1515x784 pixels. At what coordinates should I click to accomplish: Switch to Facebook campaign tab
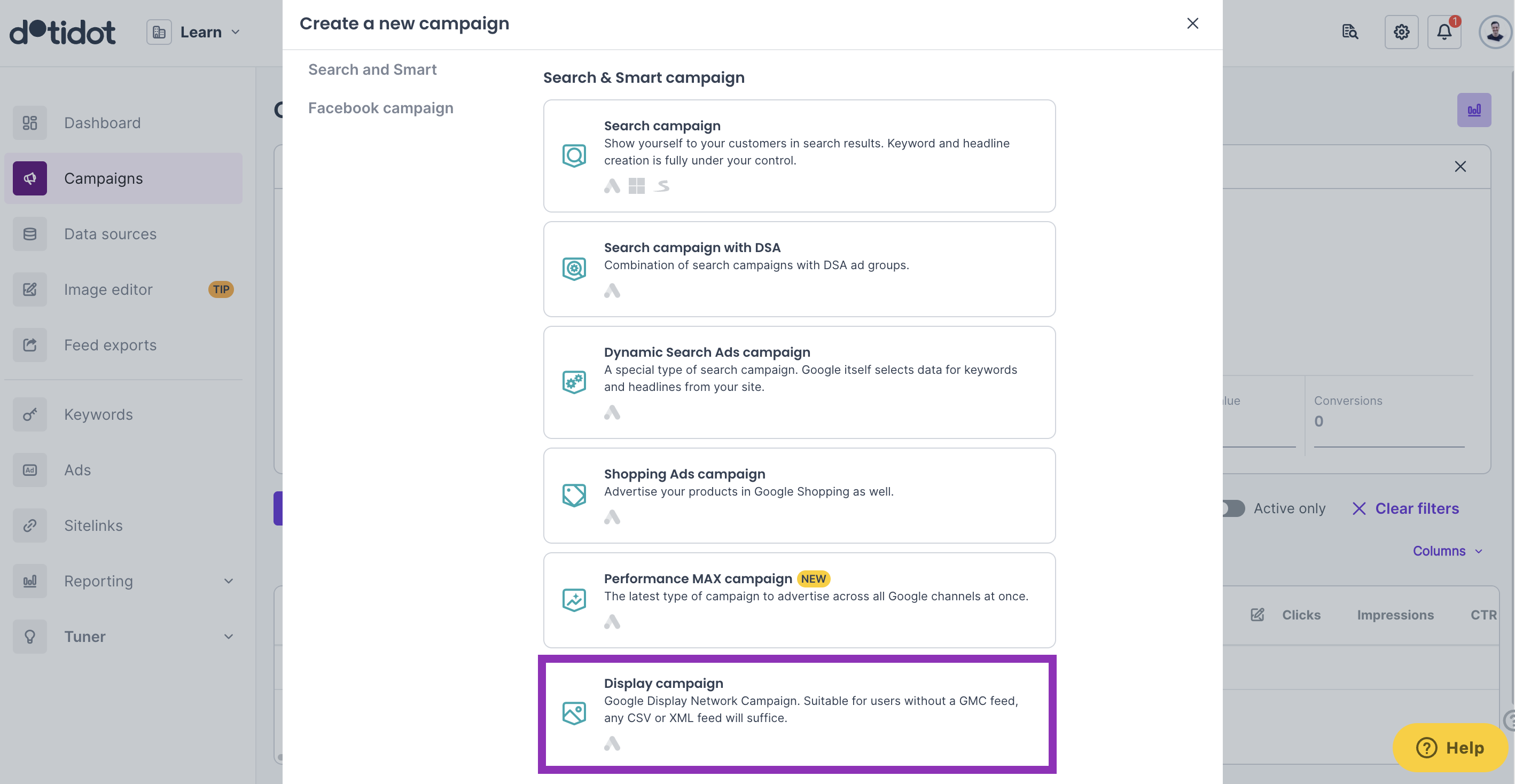coord(380,108)
